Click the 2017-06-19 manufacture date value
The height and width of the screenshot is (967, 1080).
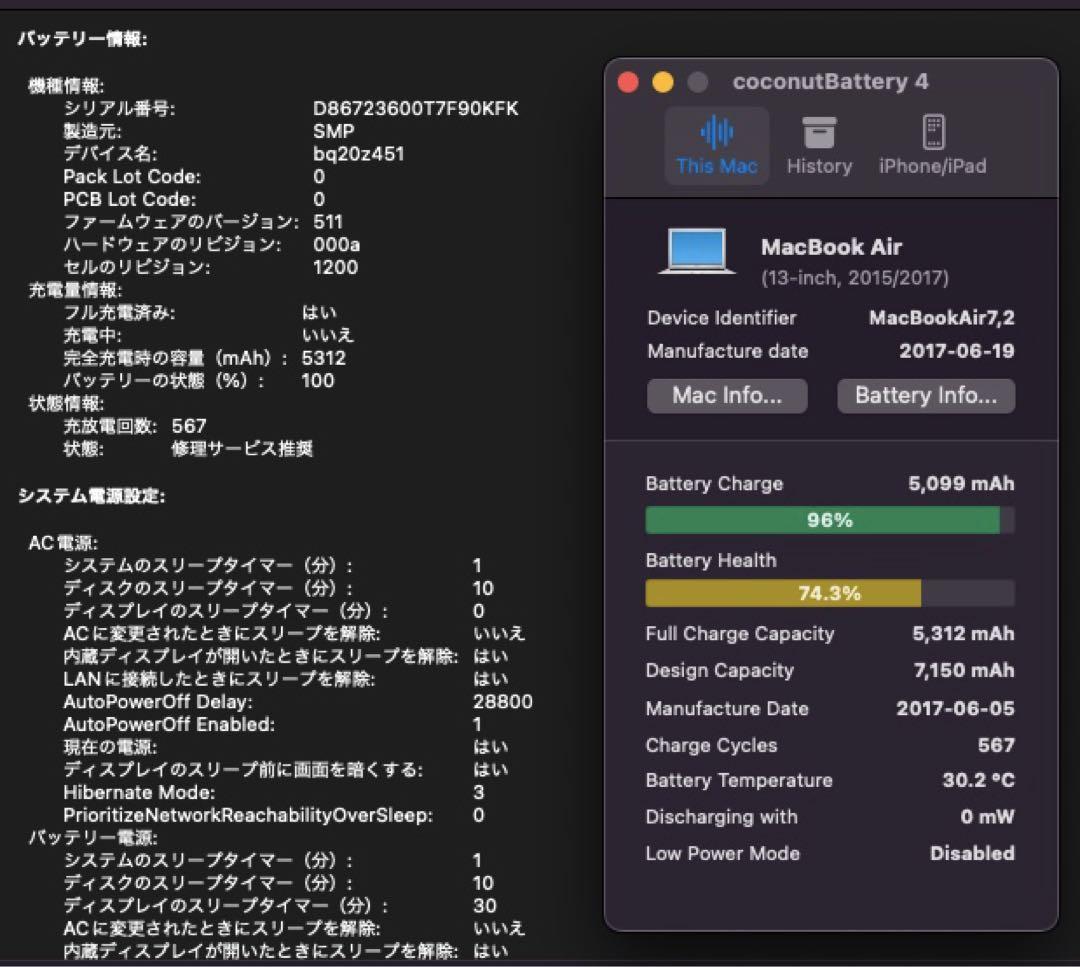(955, 351)
